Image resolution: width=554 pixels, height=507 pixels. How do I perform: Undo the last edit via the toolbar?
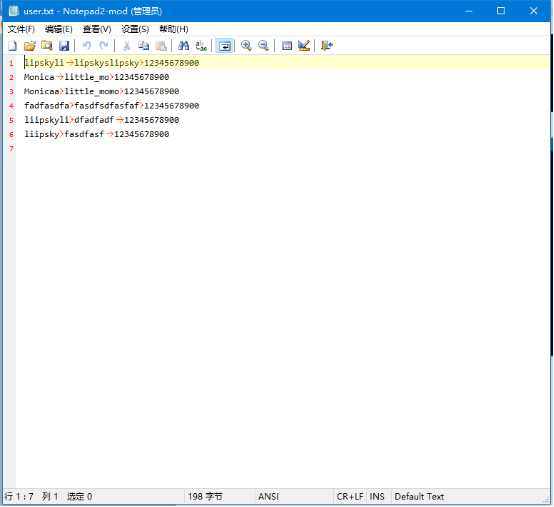tap(87, 46)
